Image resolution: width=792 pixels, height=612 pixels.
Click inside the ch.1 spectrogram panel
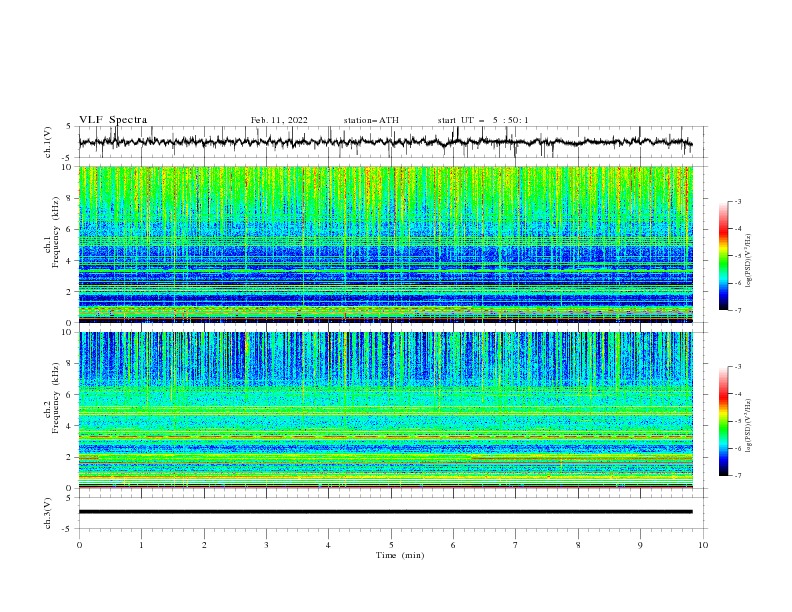(385, 244)
